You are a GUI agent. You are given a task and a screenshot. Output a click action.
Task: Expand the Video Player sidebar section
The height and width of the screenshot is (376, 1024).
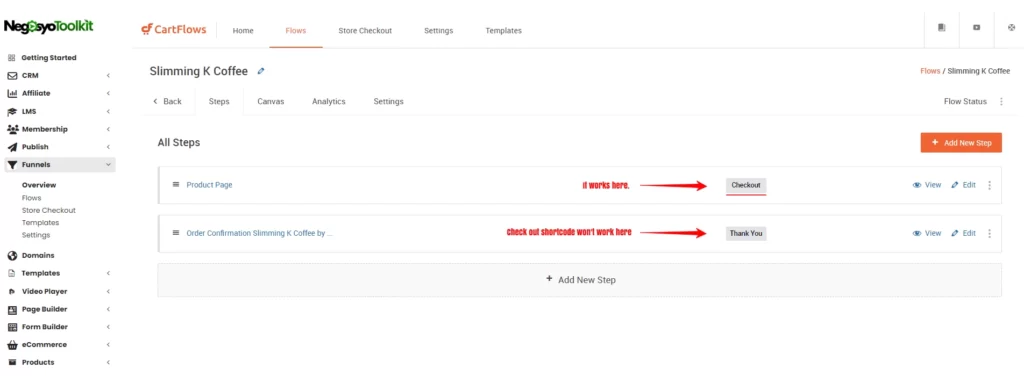coord(108,292)
